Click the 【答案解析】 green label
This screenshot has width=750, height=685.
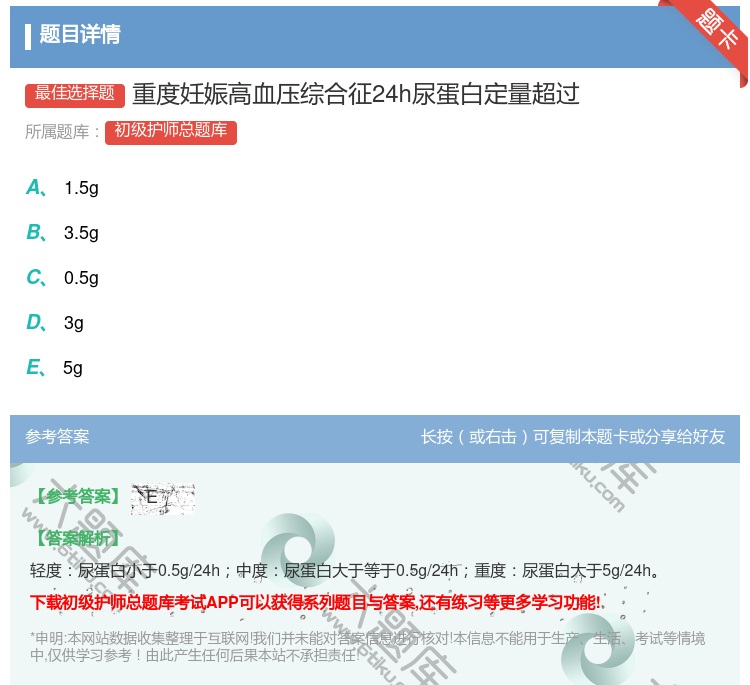79,538
